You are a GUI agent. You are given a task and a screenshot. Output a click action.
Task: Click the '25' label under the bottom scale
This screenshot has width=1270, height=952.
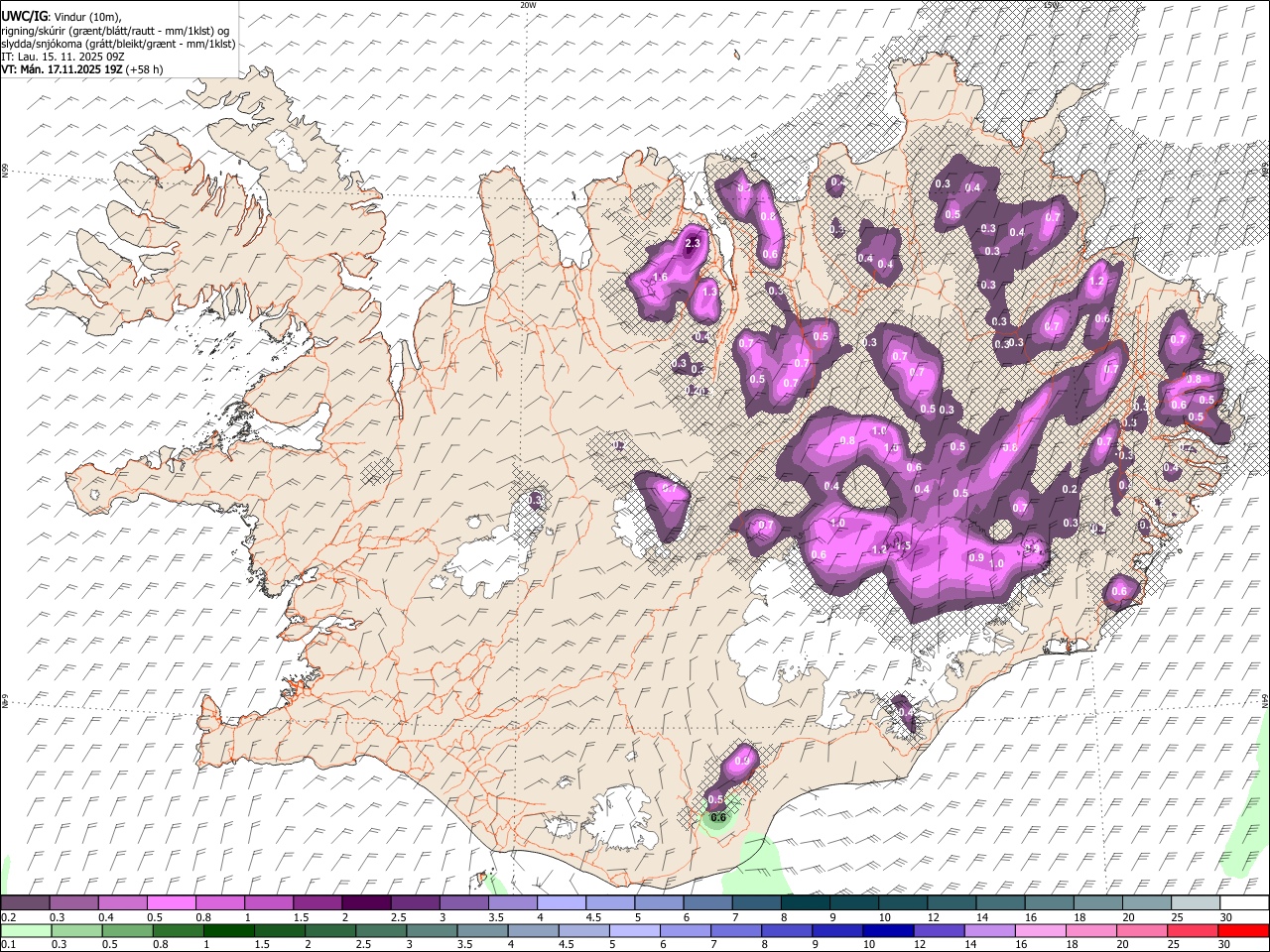click(1172, 945)
